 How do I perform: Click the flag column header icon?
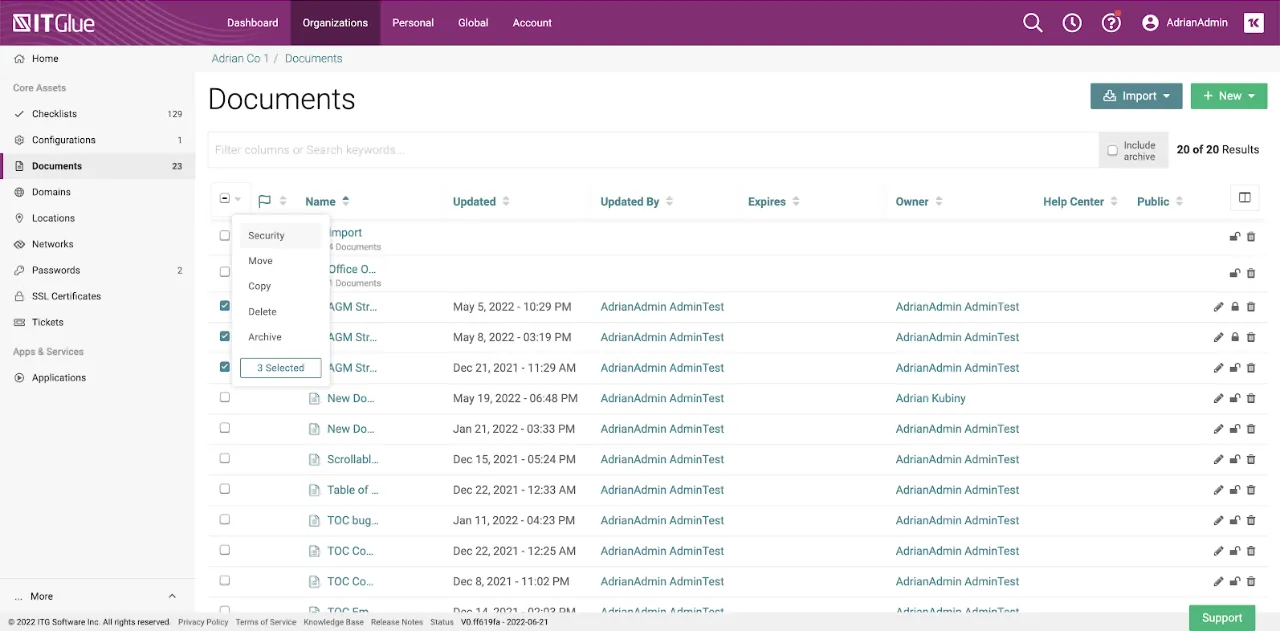point(264,201)
